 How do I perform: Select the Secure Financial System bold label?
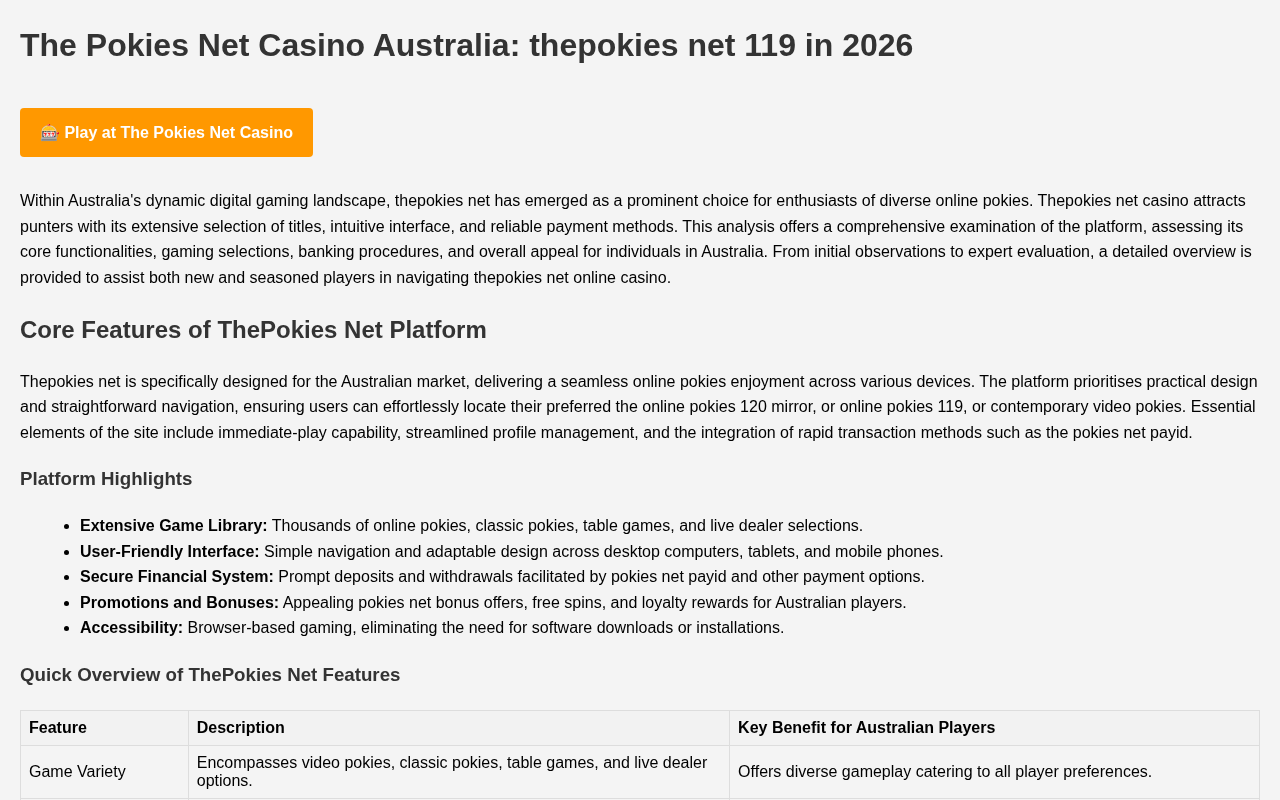click(176, 577)
